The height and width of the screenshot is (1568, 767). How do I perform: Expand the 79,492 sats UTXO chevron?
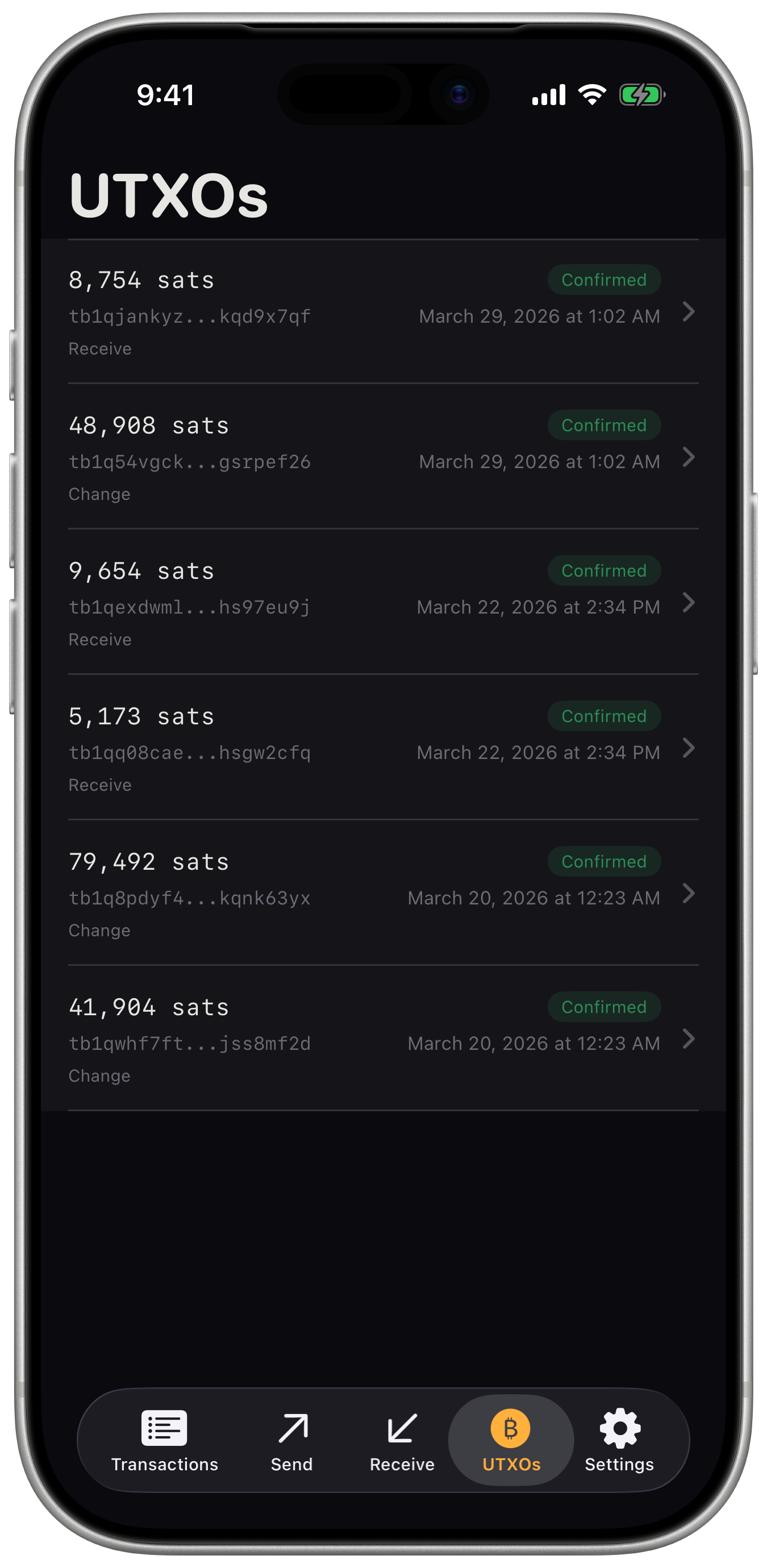click(689, 894)
